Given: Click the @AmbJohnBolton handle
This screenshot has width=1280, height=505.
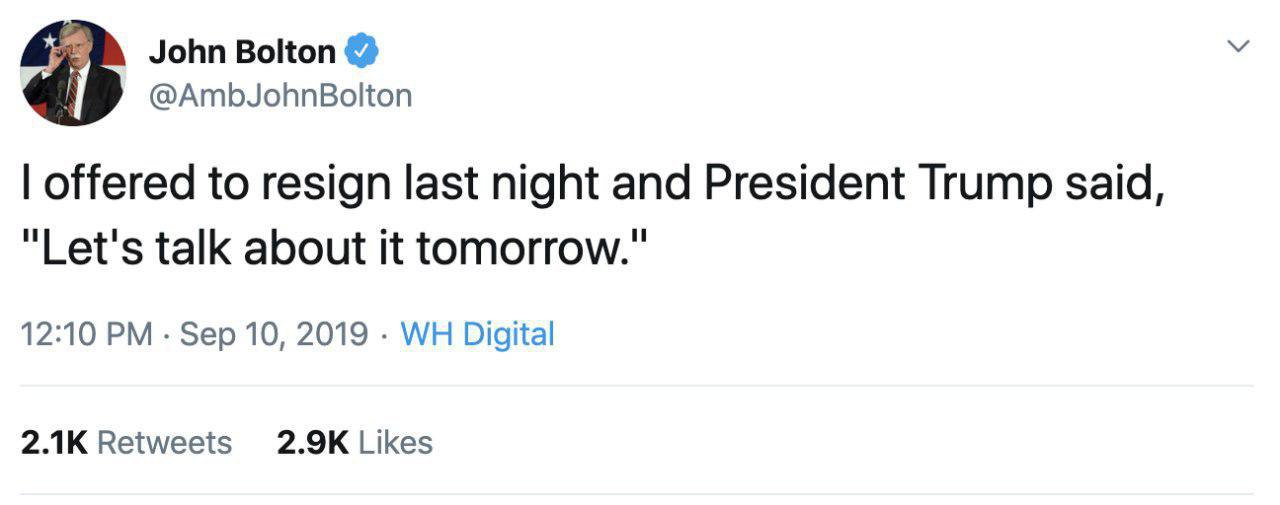Looking at the screenshot, I should (280, 95).
